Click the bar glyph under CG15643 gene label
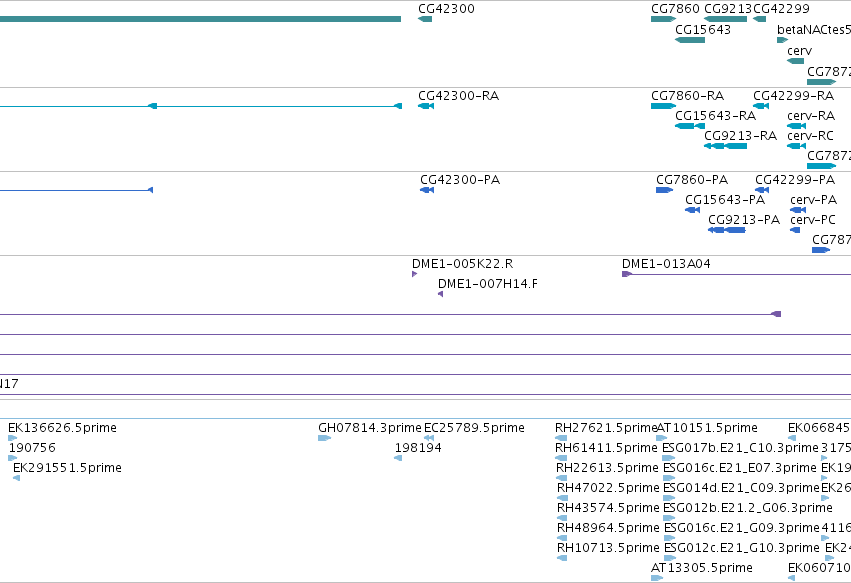The width and height of the screenshot is (851, 583). pos(690,40)
